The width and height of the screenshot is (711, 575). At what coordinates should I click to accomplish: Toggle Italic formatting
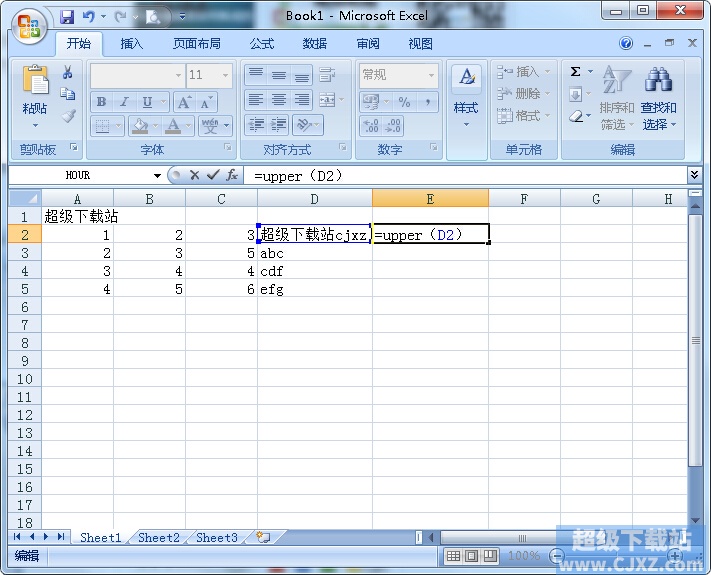pyautogui.click(x=124, y=102)
